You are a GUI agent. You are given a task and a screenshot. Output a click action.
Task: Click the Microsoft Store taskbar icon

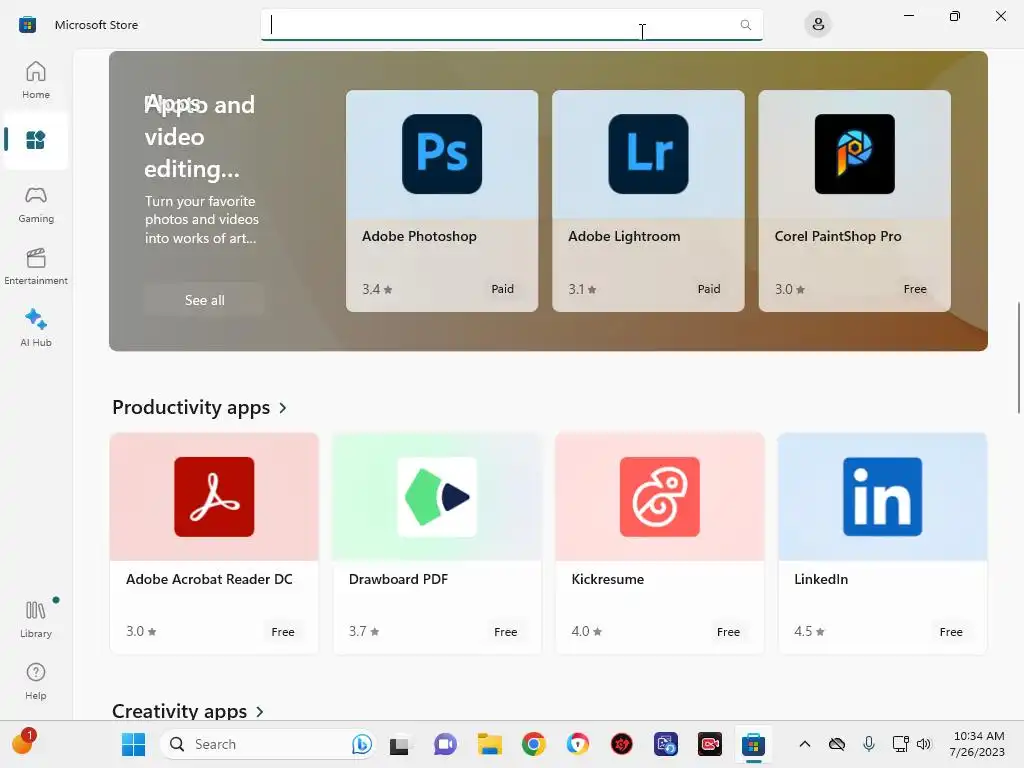(753, 744)
